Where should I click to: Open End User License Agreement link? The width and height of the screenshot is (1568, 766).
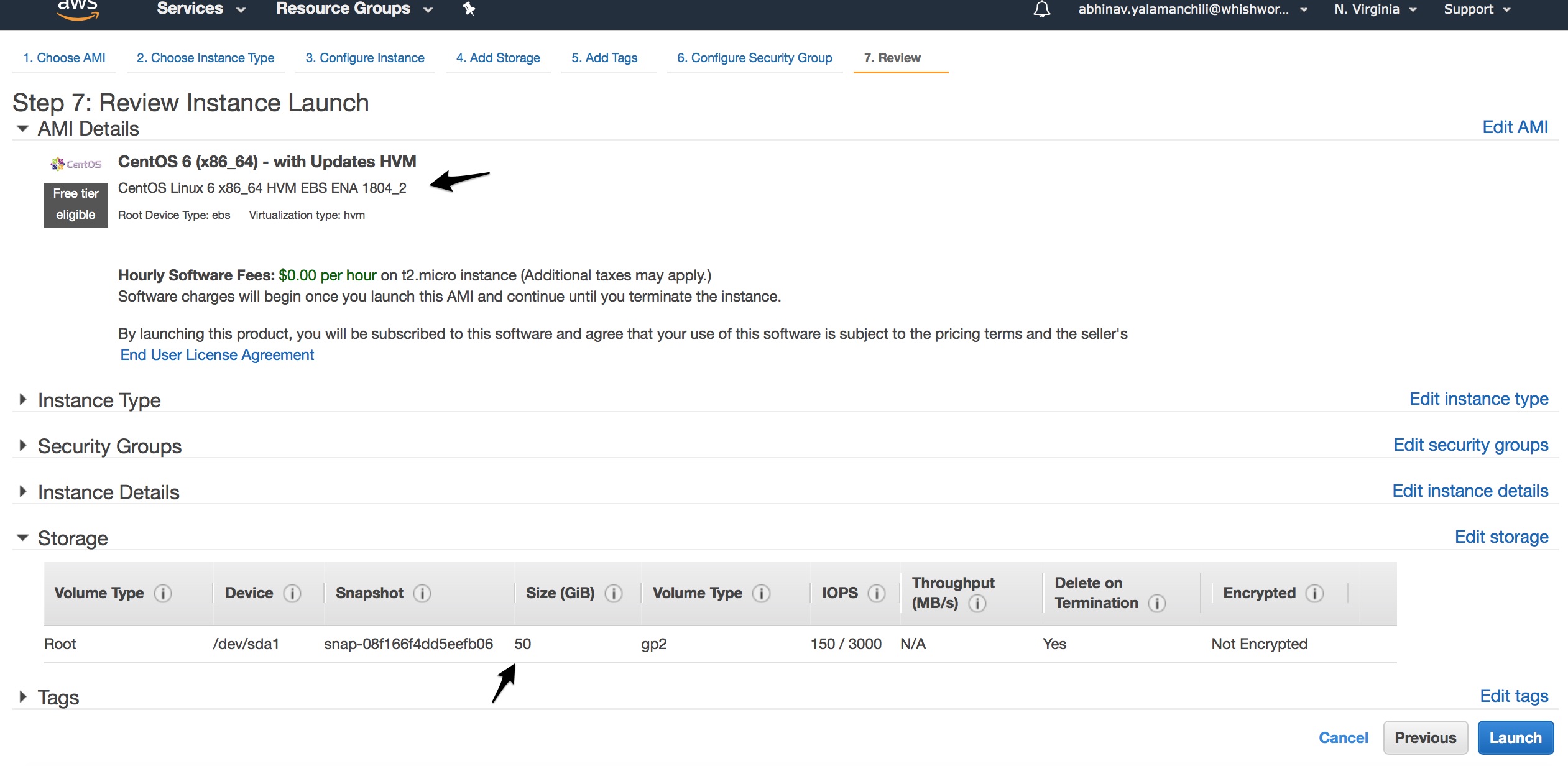coord(217,355)
